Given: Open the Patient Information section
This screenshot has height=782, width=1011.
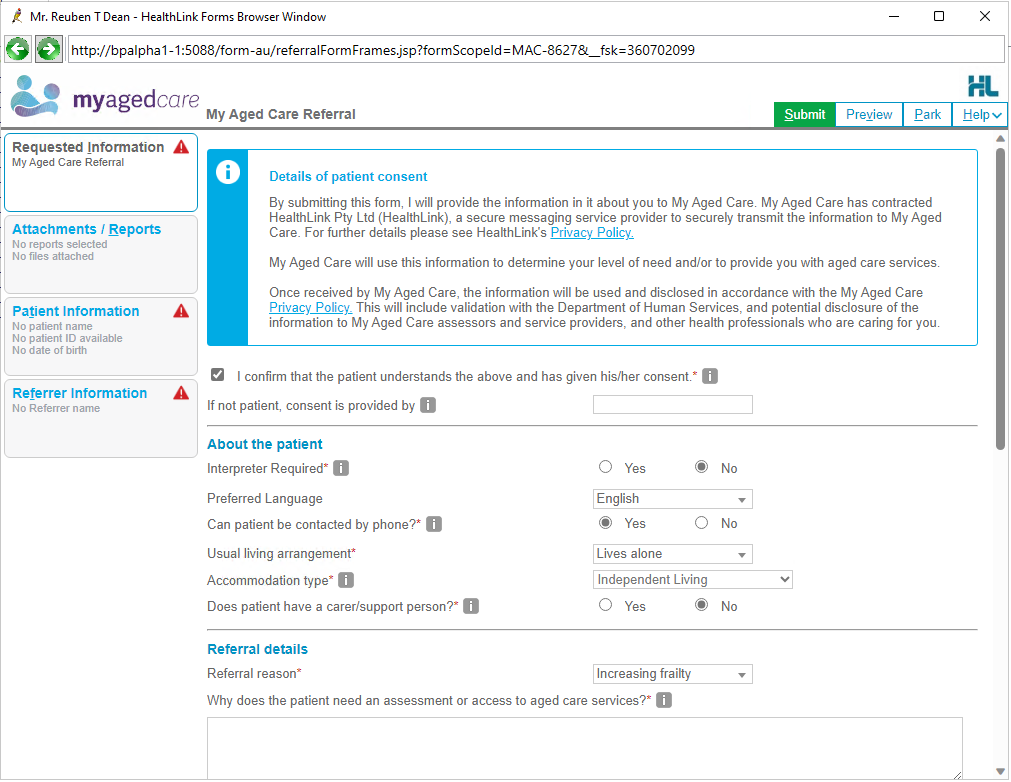Looking at the screenshot, I should pos(101,337).
